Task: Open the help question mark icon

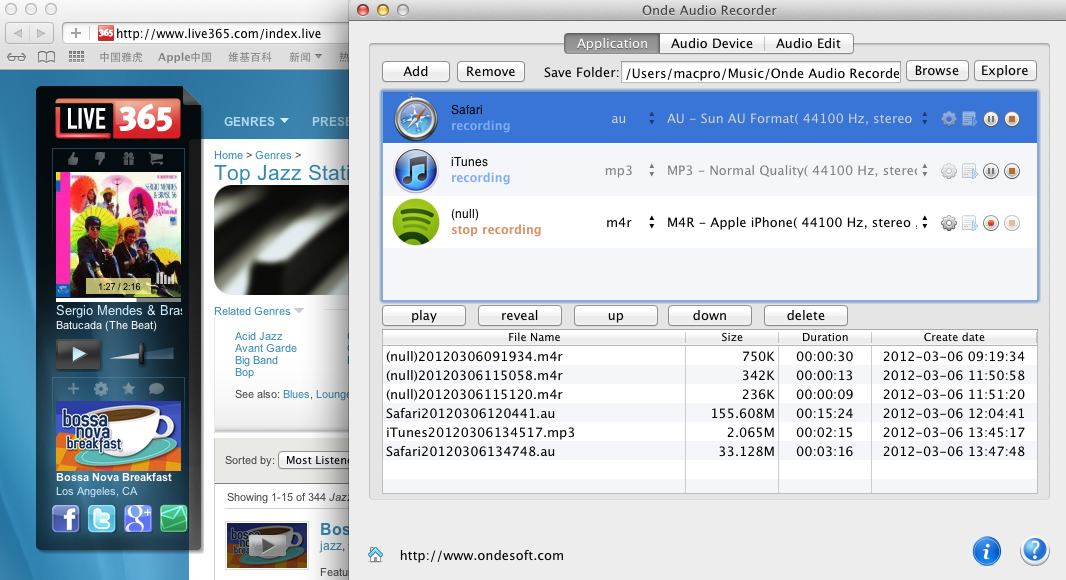Action: click(x=1034, y=551)
